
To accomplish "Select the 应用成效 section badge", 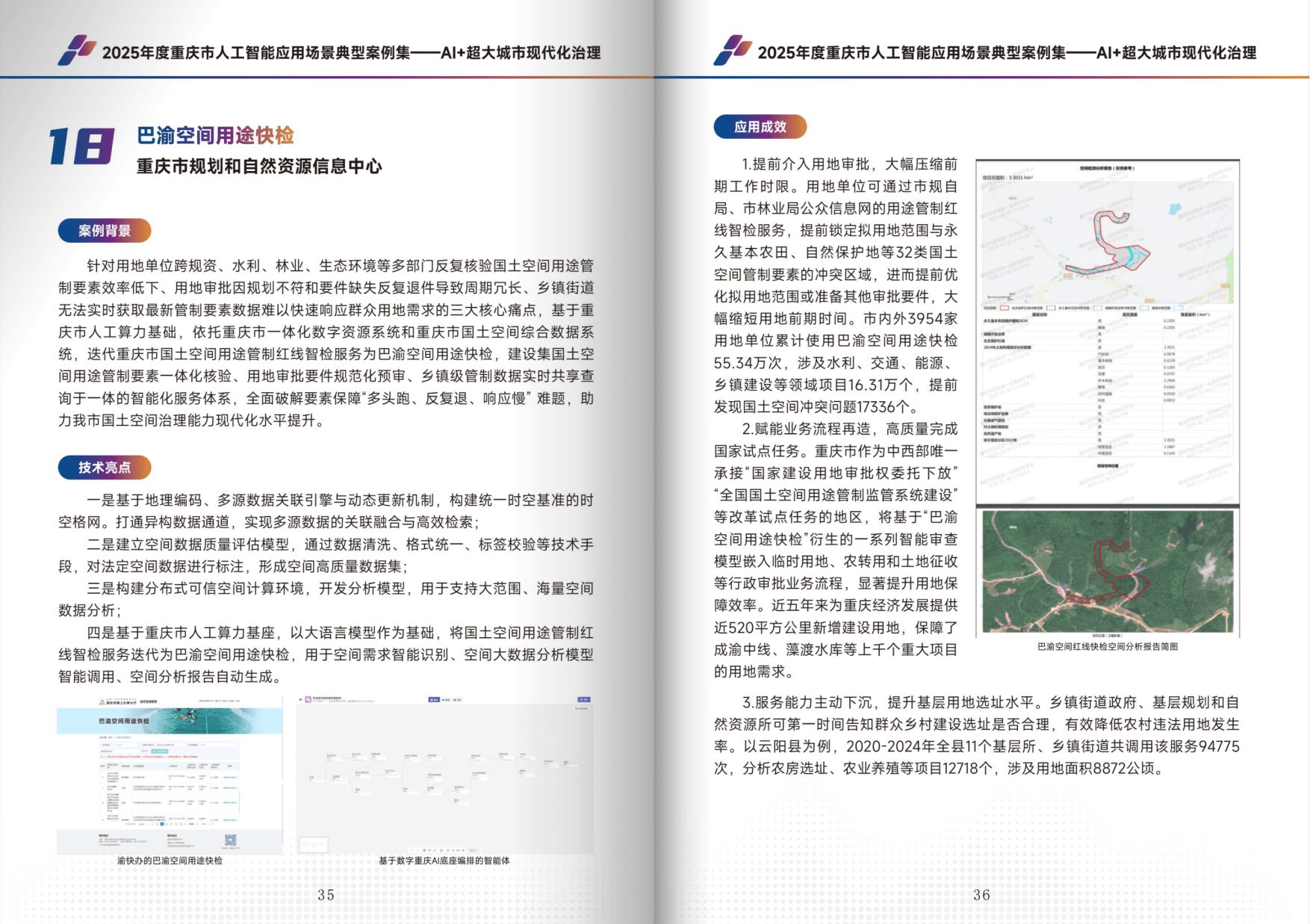I will coord(760,127).
